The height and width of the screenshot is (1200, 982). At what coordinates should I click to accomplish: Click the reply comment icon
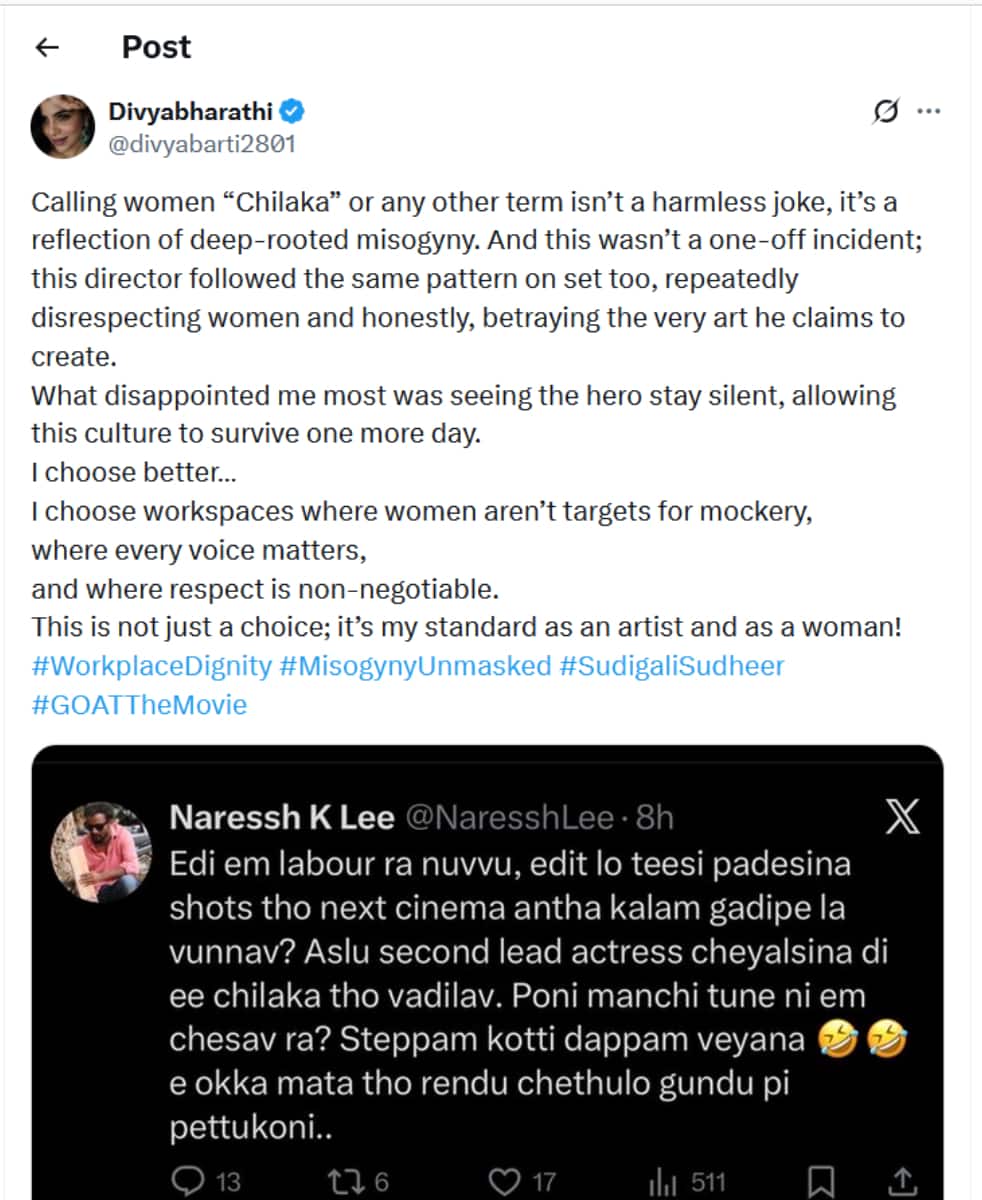pos(188,1182)
